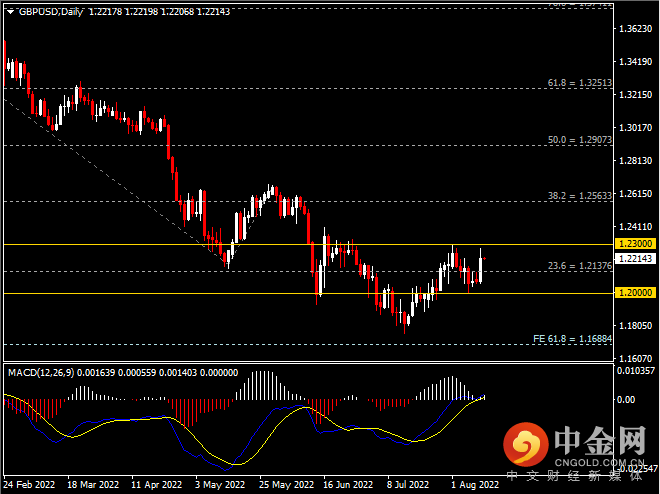660x494 pixels.
Task: Click the 23.6 = 1.21376 Fibonacci label
Action: pos(580,266)
